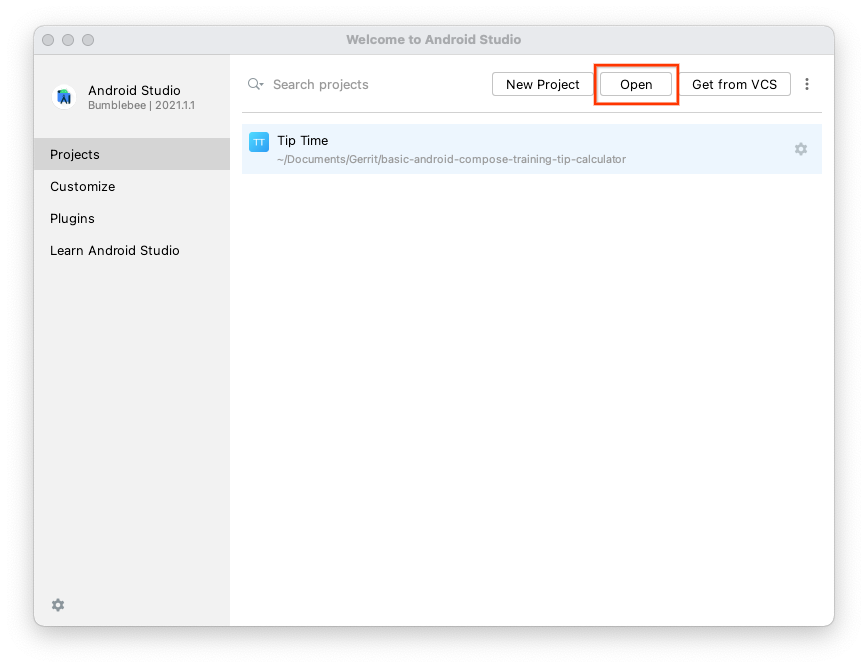Click the Tip Time project name

[x=303, y=140]
